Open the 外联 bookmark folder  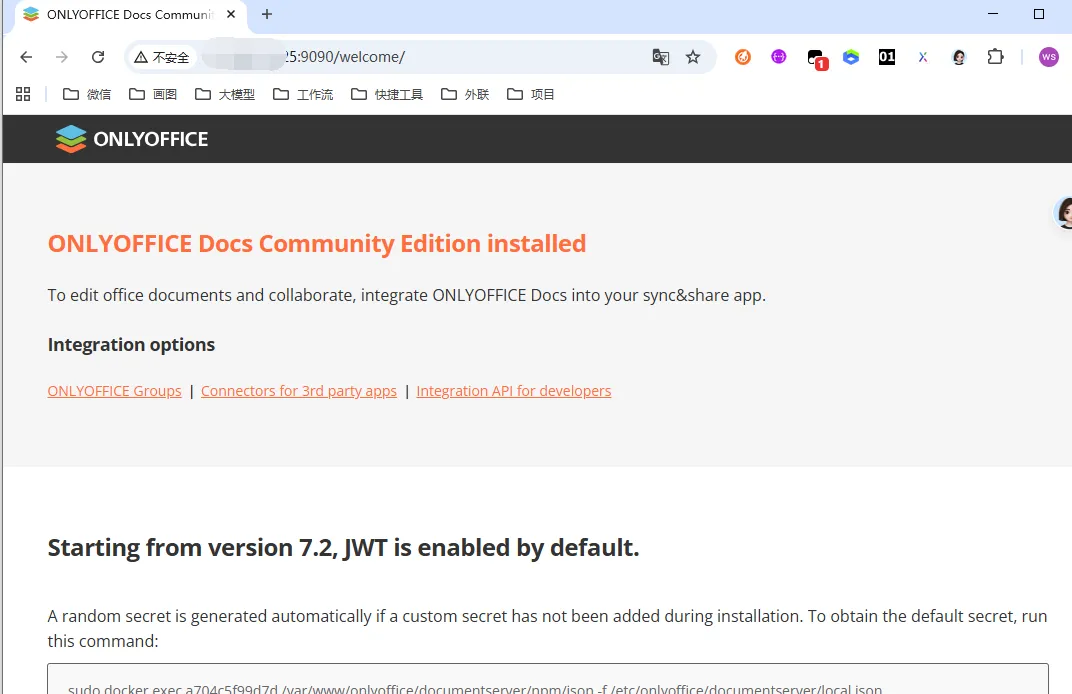(x=465, y=94)
